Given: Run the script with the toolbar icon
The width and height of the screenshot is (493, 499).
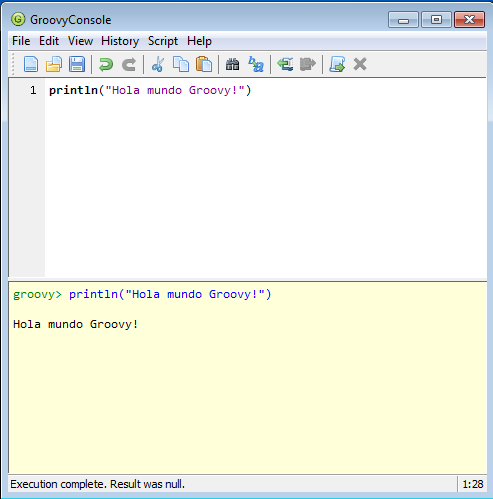Looking at the screenshot, I should 337,64.
